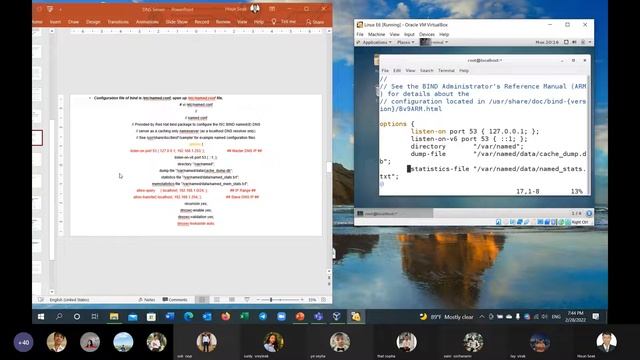Open the Slide Show tab
640x360 pixels.
(x=177, y=22)
